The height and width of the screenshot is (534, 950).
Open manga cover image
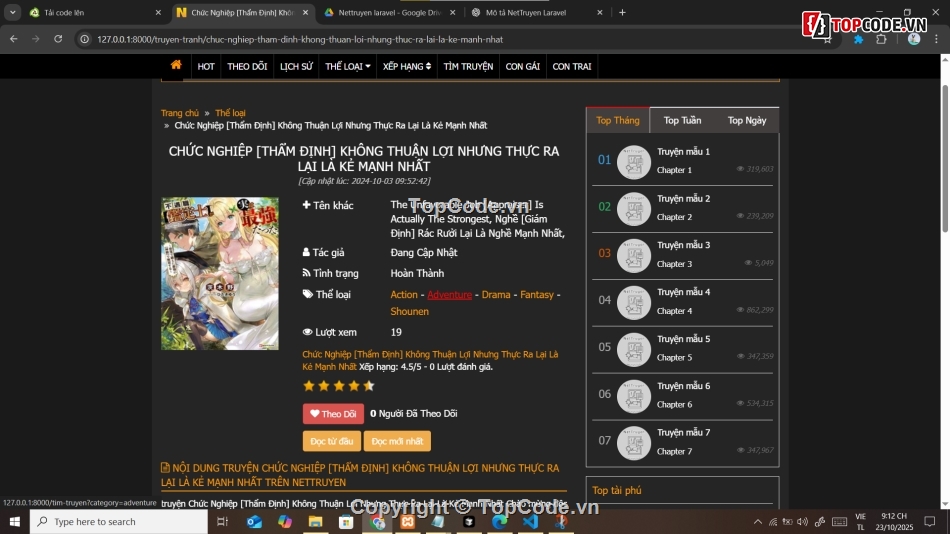point(220,273)
